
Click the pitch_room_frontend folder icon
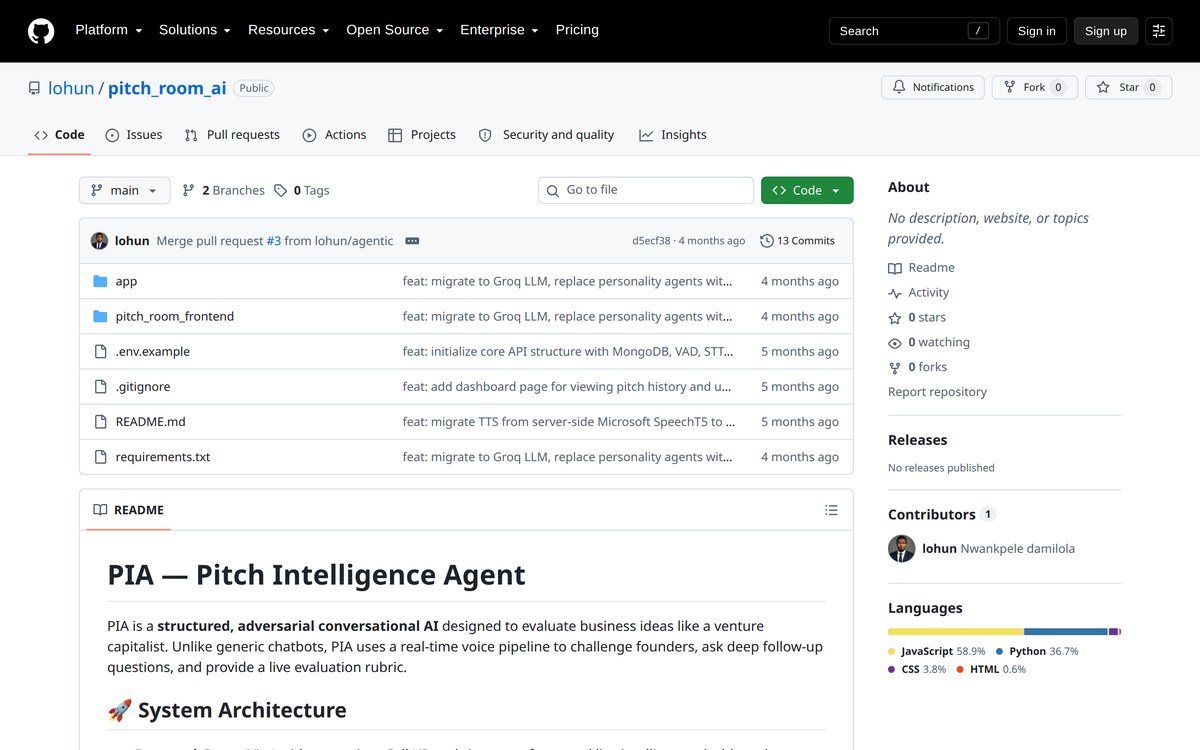pyautogui.click(x=100, y=316)
